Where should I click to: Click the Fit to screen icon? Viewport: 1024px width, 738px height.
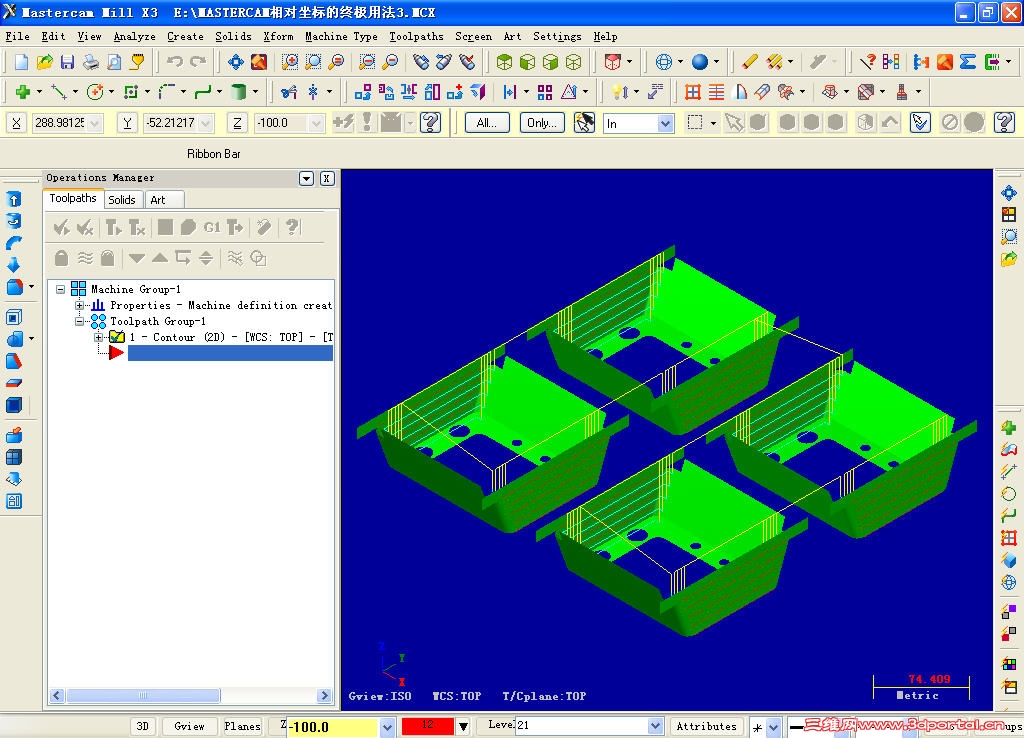(236, 62)
